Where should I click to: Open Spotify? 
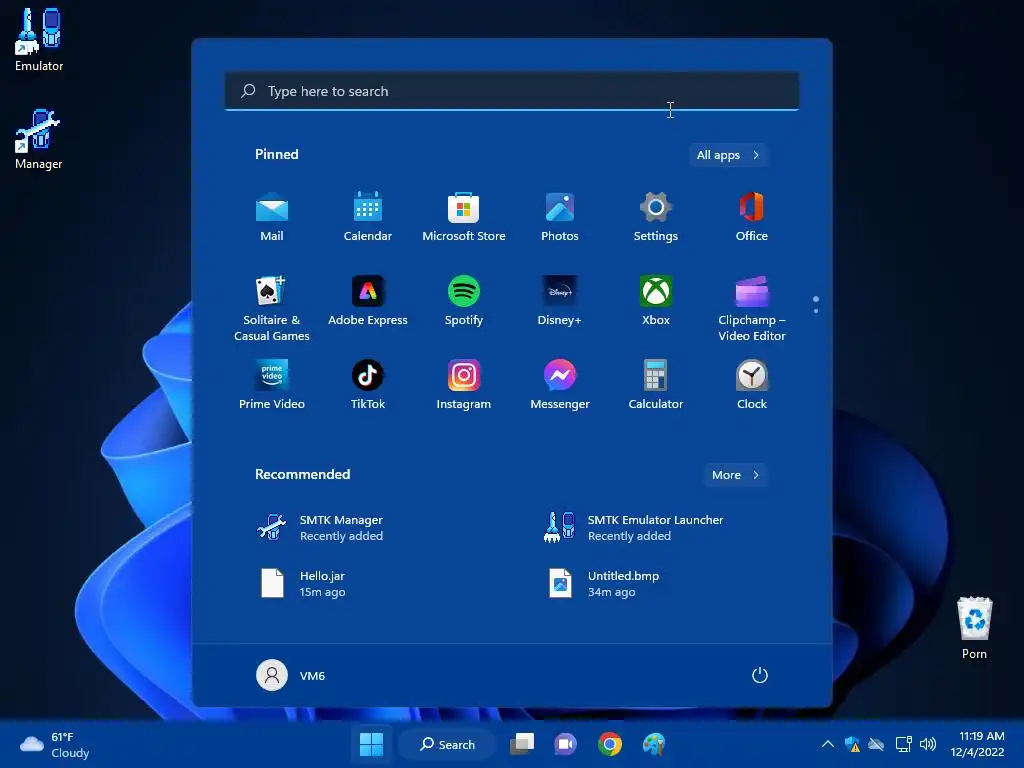point(464,302)
